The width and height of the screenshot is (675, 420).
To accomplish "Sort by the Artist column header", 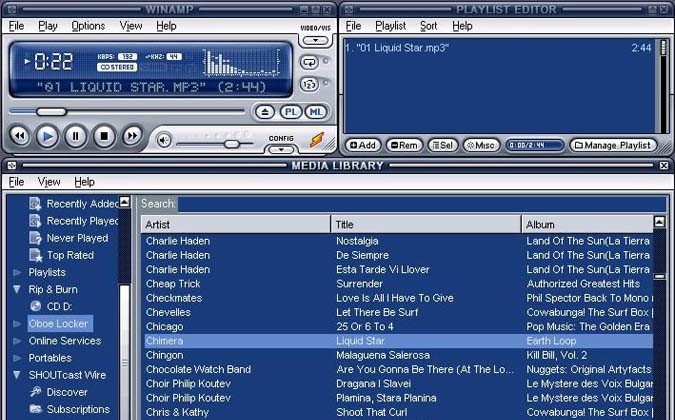I will (x=236, y=225).
